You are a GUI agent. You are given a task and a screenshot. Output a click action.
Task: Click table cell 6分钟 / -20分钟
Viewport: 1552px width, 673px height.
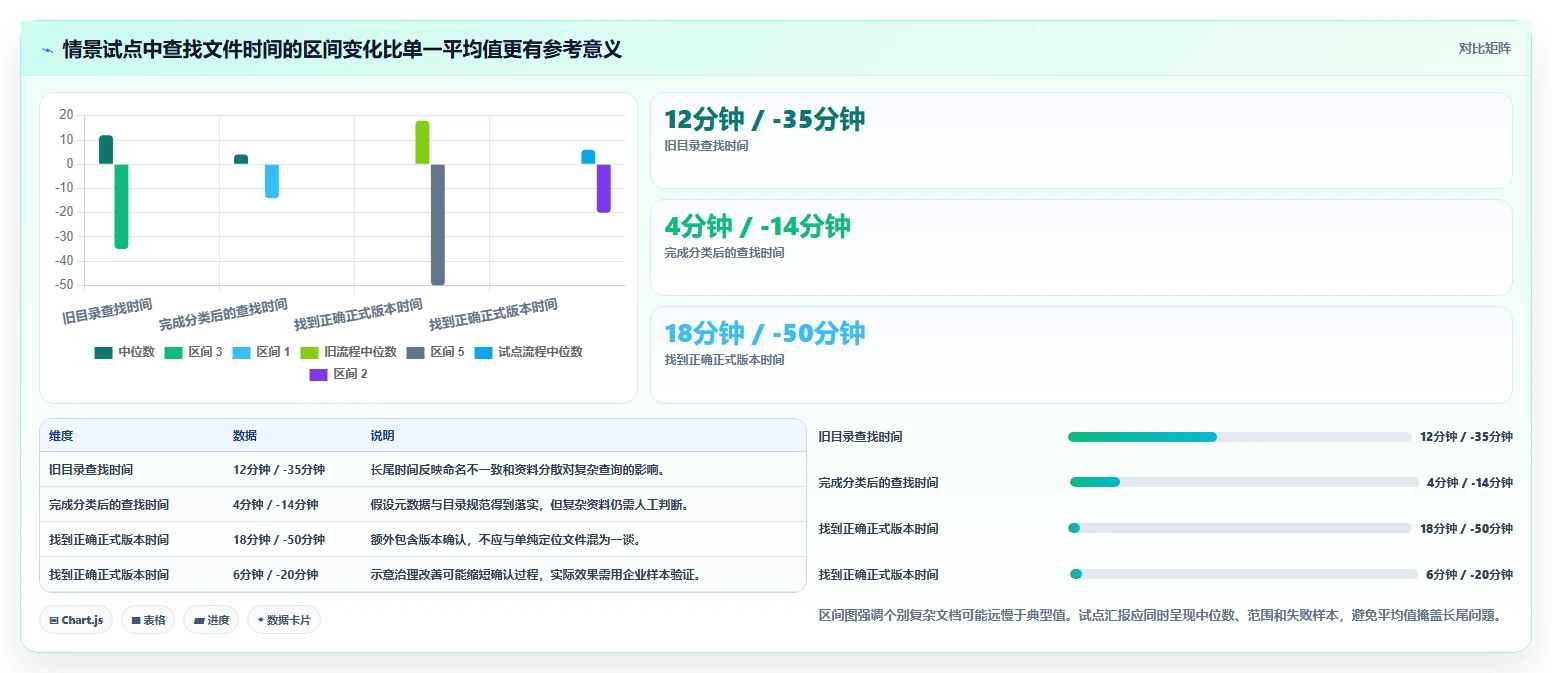pos(276,574)
